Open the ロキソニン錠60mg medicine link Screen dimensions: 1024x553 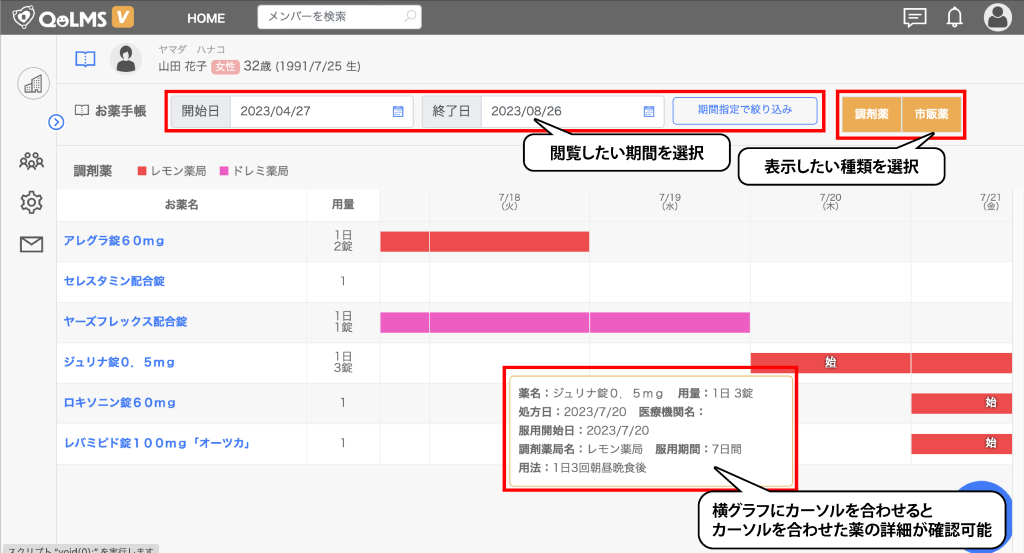tap(119, 403)
